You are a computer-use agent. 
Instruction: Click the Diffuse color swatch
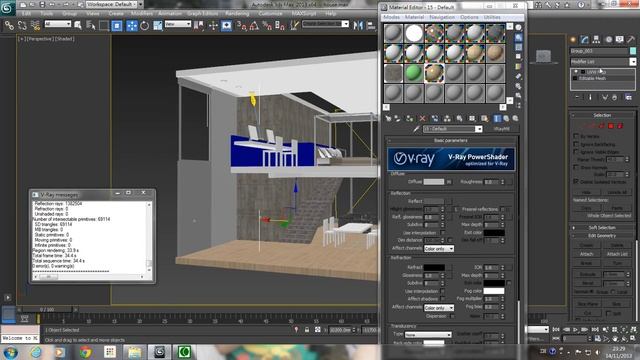pyautogui.click(x=433, y=182)
